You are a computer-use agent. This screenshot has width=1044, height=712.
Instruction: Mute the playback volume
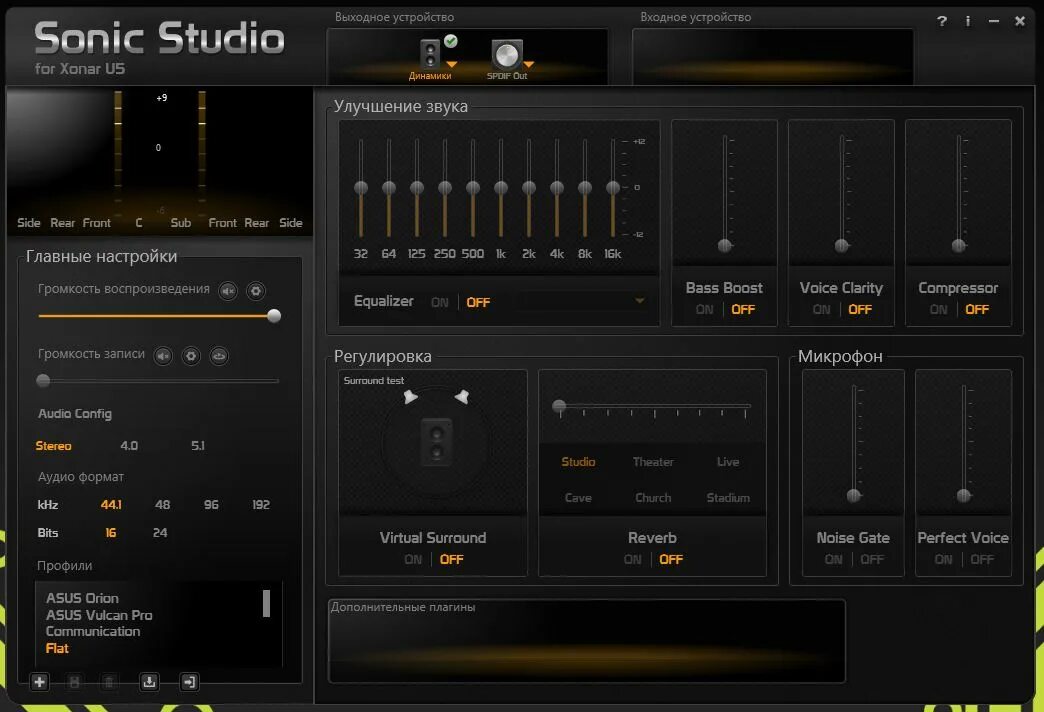228,291
